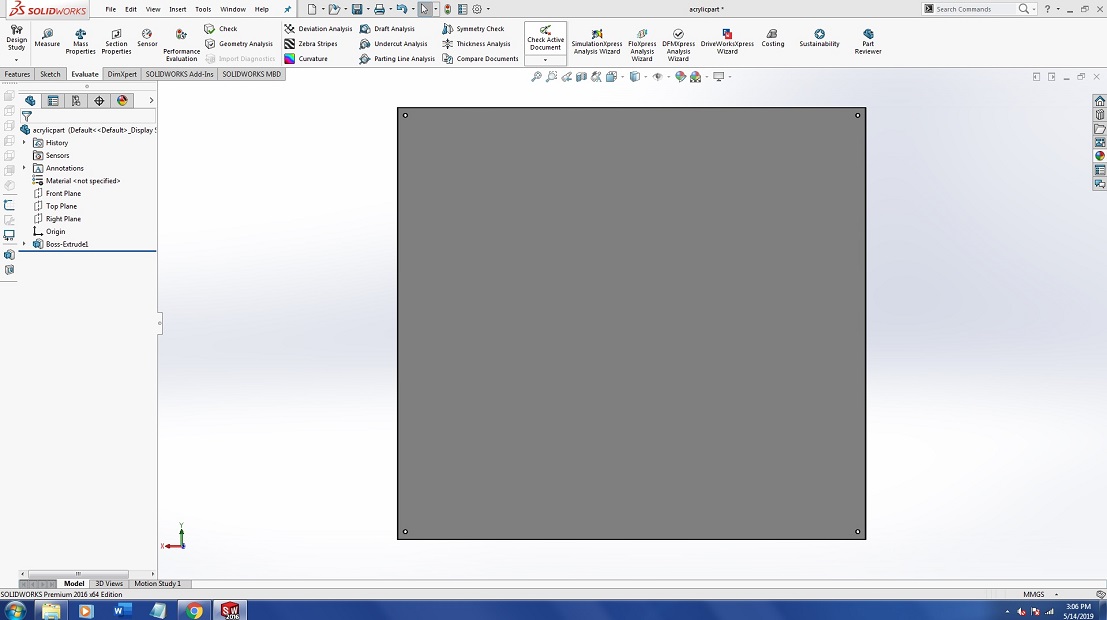This screenshot has width=1107, height=620.
Task: Expand manager pane tabs arrow
Action: click(x=151, y=101)
